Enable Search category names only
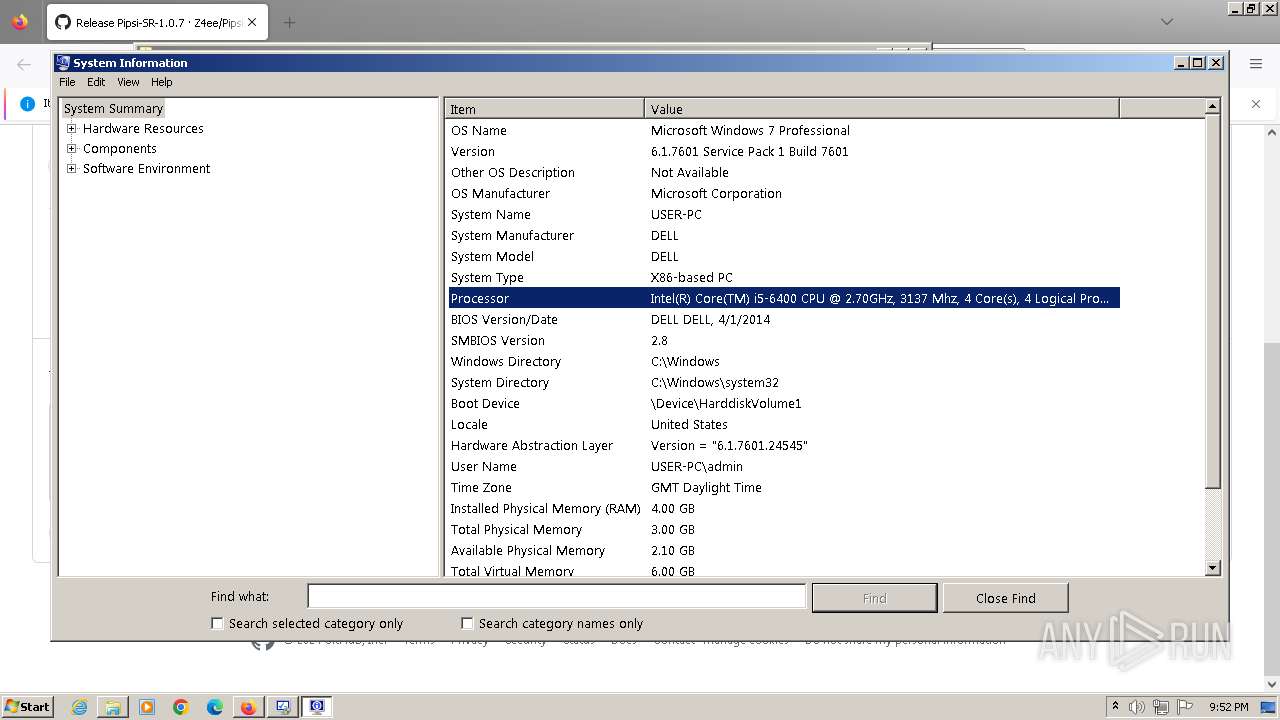Screen dimensions: 1280x720 coord(467,623)
